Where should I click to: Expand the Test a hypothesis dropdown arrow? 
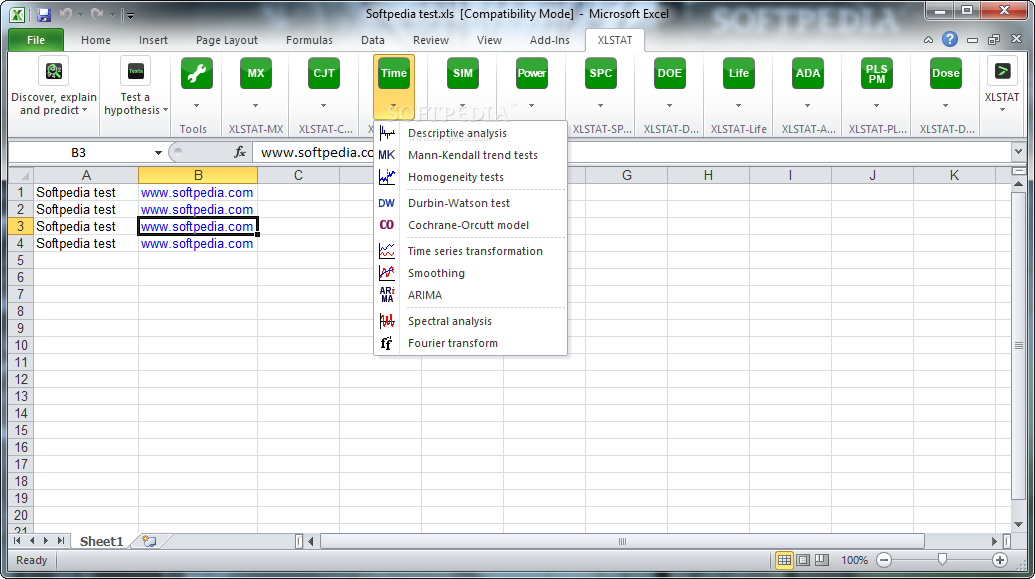tap(165, 110)
